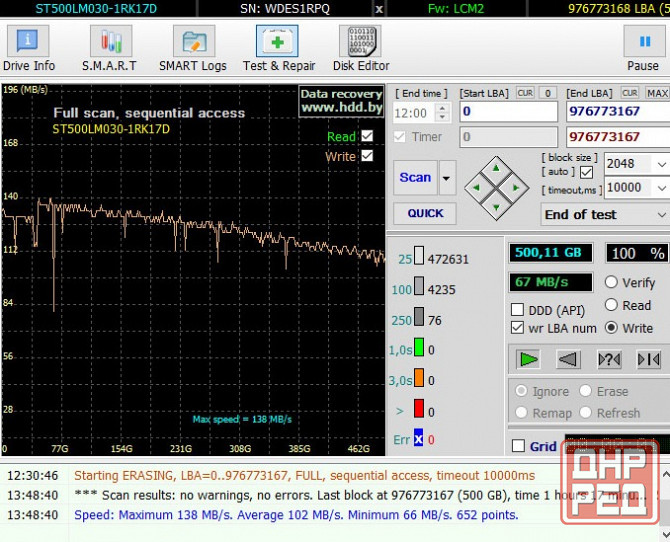Image resolution: width=670 pixels, height=542 pixels.
Task: Click the right arrow on navigation diamond
Action: (516, 187)
